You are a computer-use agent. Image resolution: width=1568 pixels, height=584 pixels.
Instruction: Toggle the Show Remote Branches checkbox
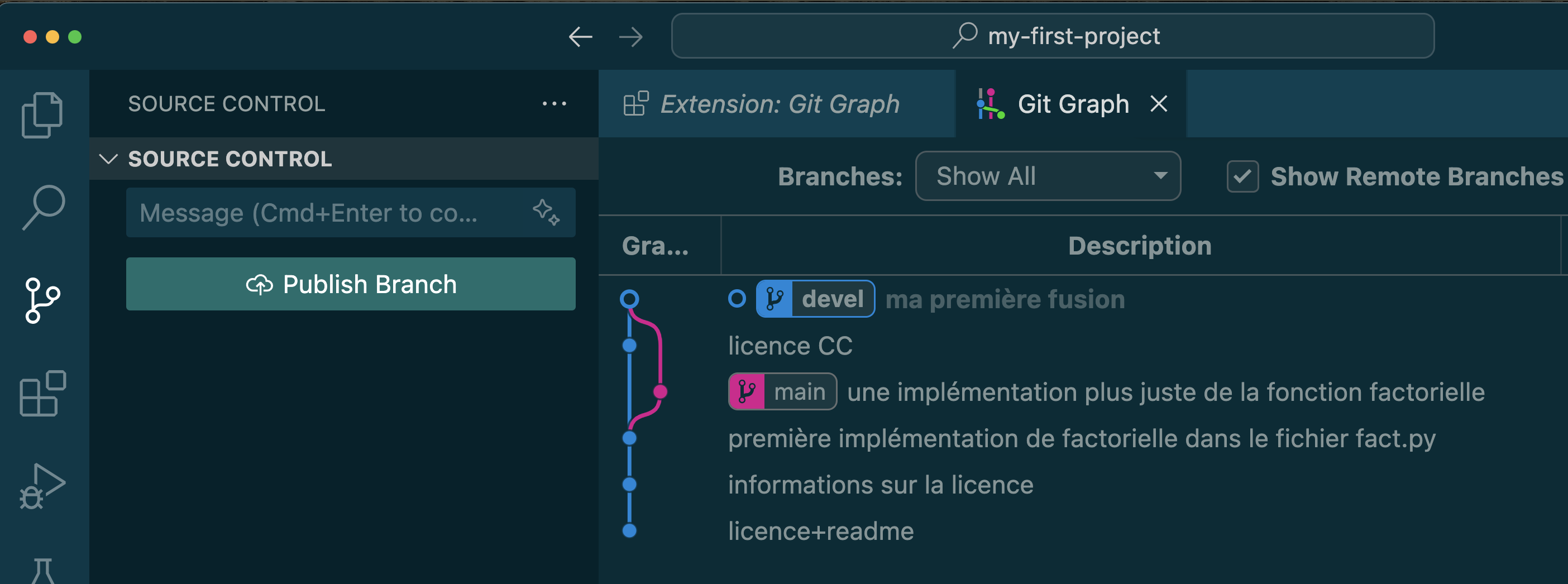click(1242, 177)
